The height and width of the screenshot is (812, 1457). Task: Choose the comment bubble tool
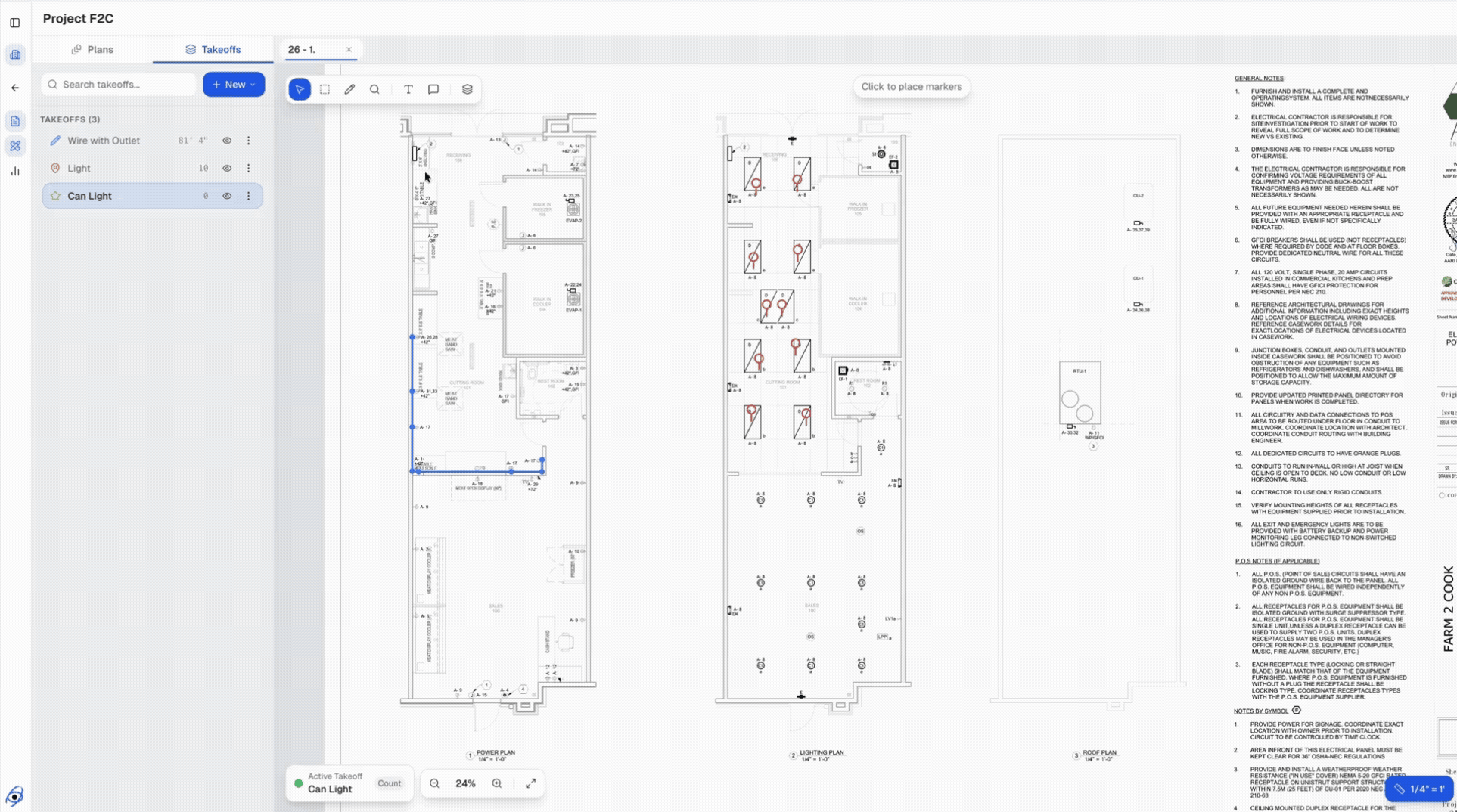click(433, 89)
